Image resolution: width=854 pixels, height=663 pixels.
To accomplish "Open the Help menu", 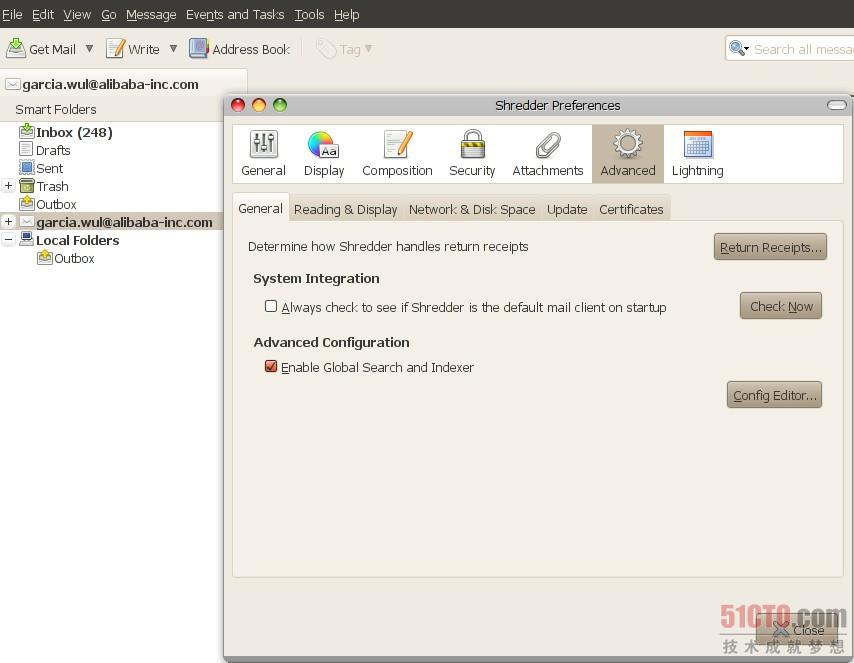I will pos(346,15).
